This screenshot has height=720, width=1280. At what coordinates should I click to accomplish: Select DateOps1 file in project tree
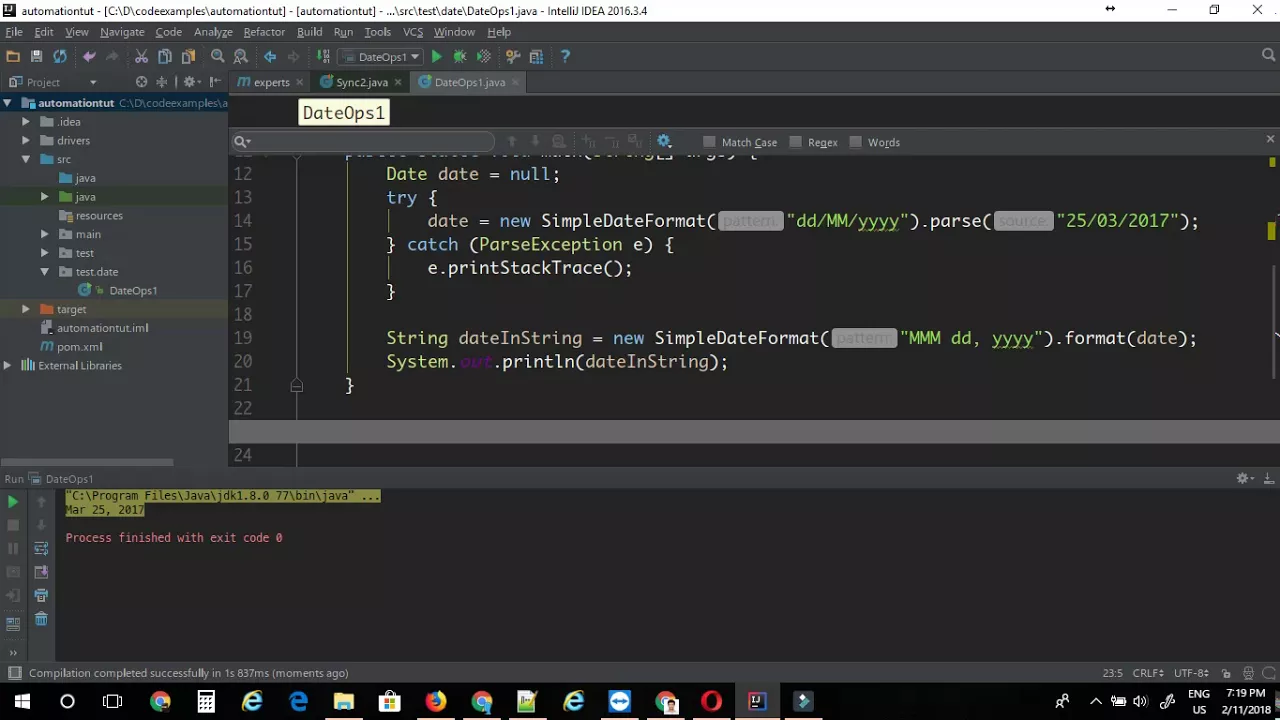[133, 291]
